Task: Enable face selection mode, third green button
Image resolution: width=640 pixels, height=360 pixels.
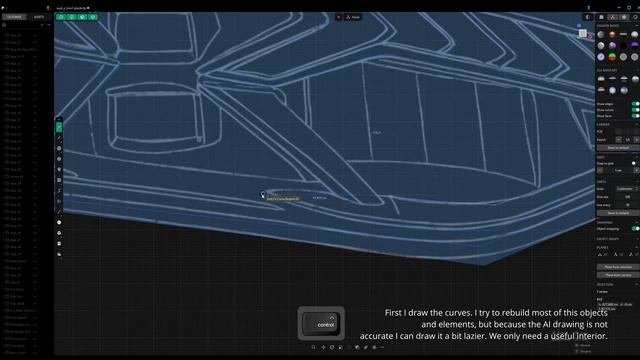Action: [82, 17]
